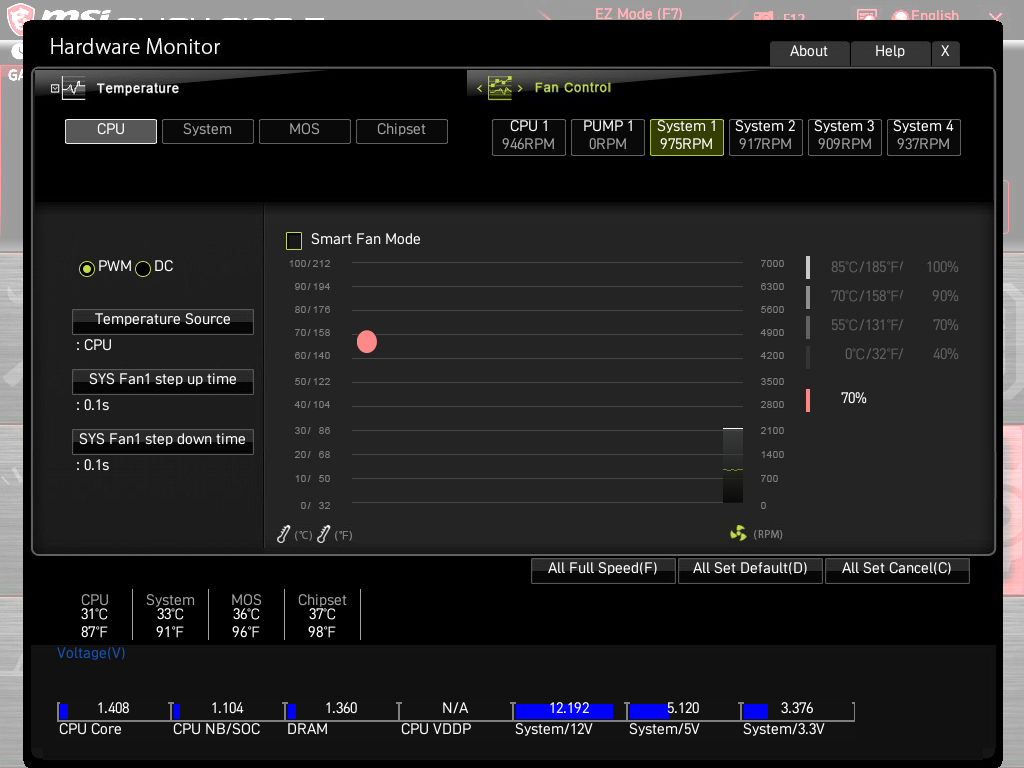
Task: Click All Set Default(D) button
Action: [750, 569]
